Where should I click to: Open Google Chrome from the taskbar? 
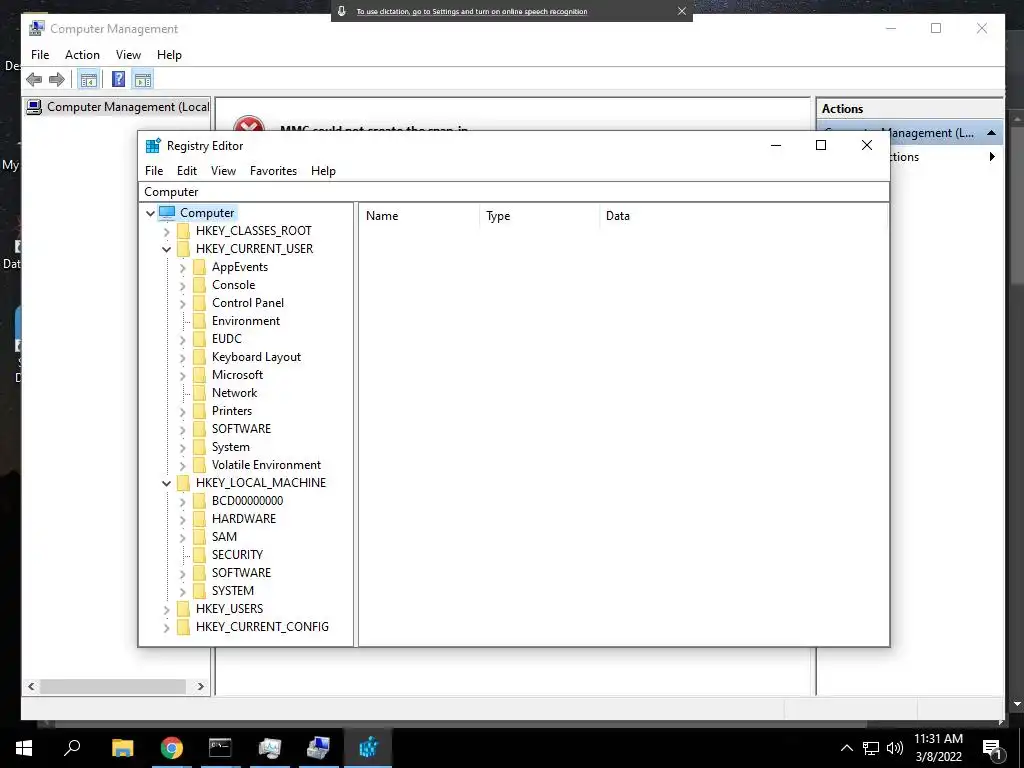point(172,748)
